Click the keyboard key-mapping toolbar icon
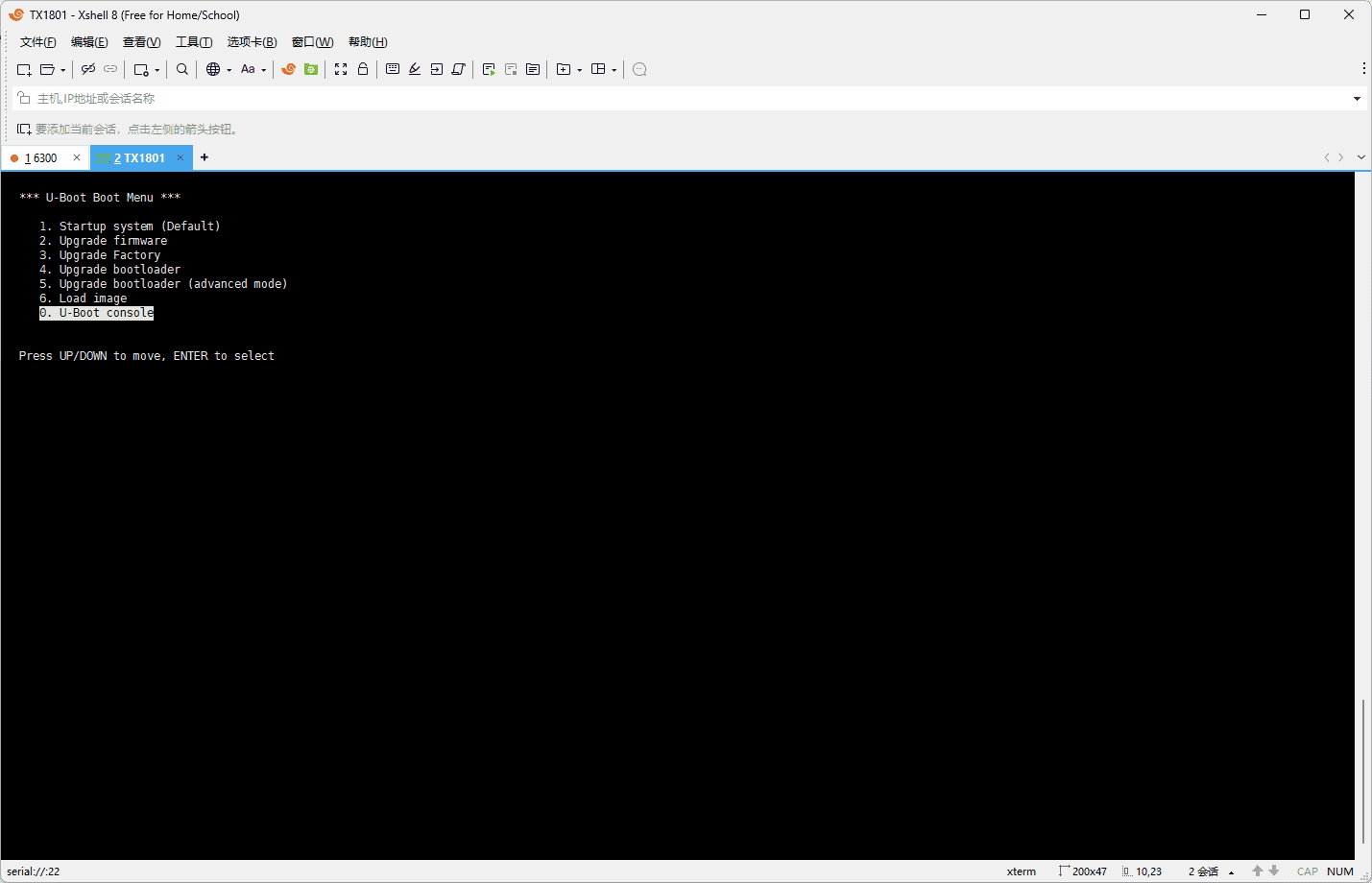Viewport: 1372px width, 883px height. 393,69
